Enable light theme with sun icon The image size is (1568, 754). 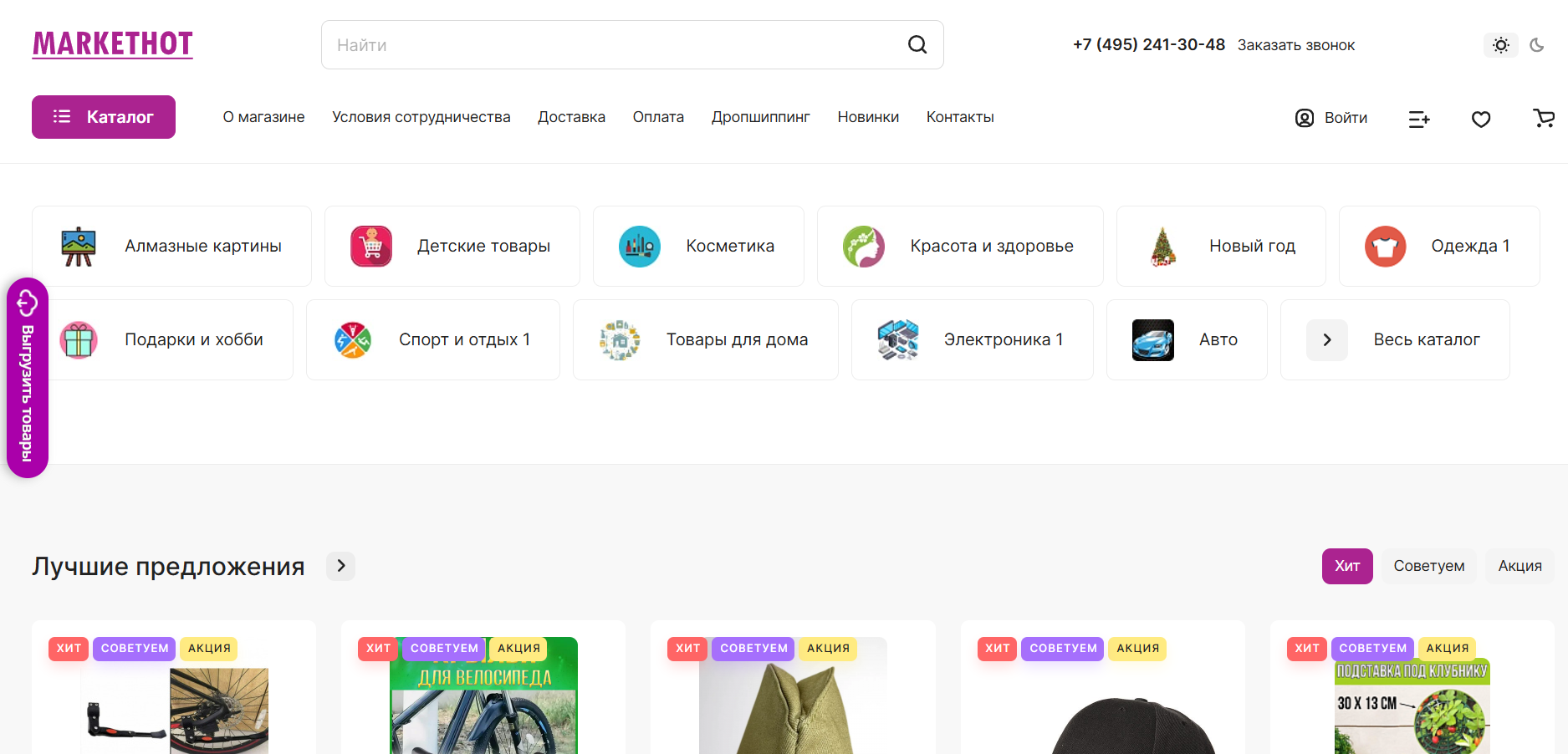[x=1500, y=44]
